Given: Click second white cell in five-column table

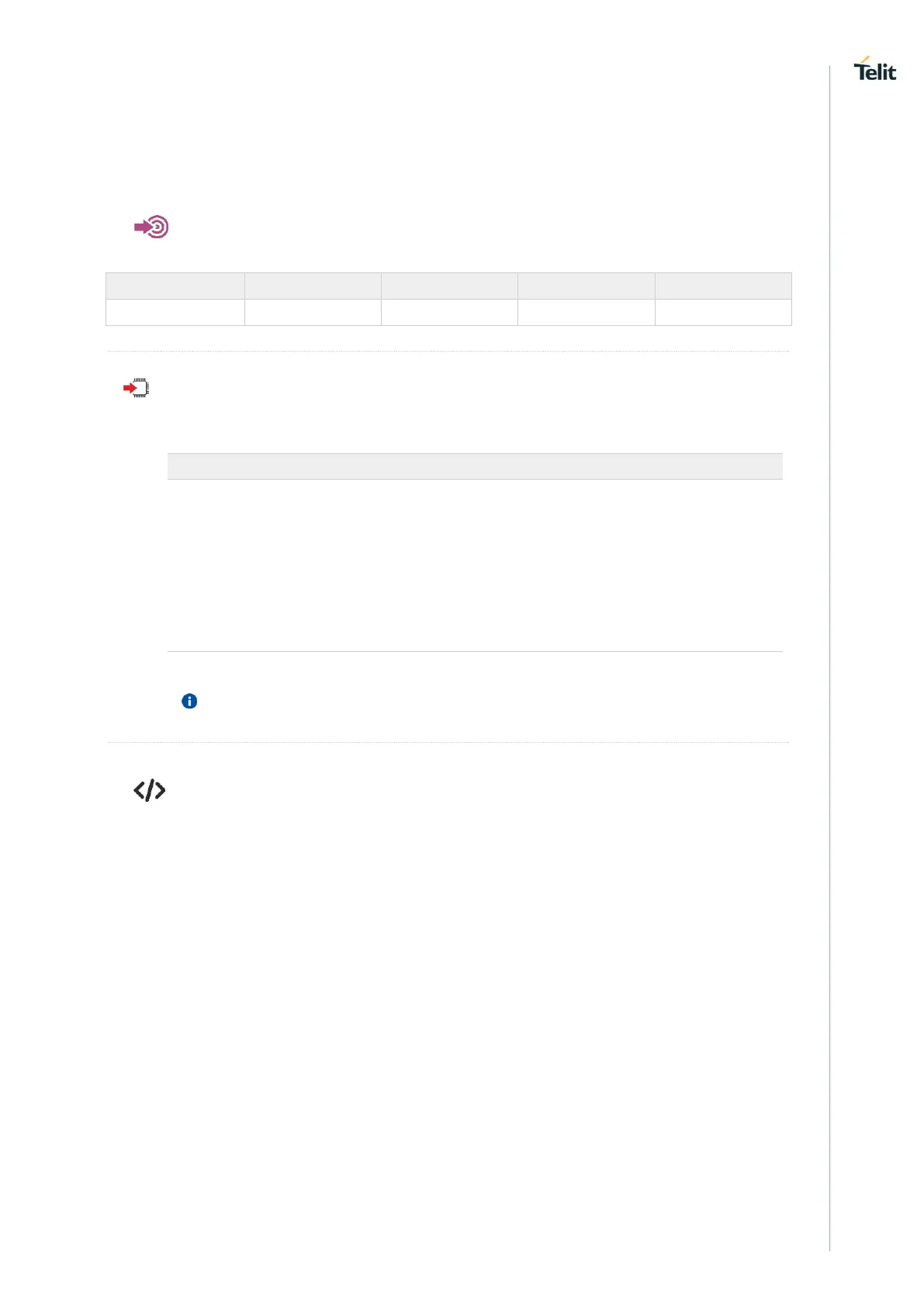Looking at the screenshot, I should 313,312.
